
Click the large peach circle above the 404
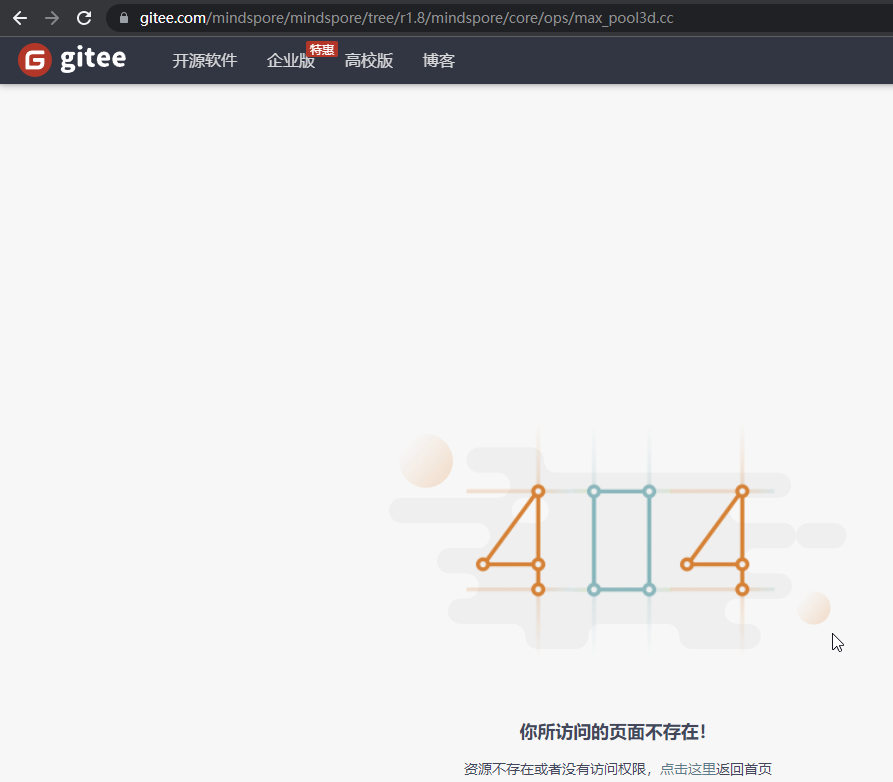[427, 461]
